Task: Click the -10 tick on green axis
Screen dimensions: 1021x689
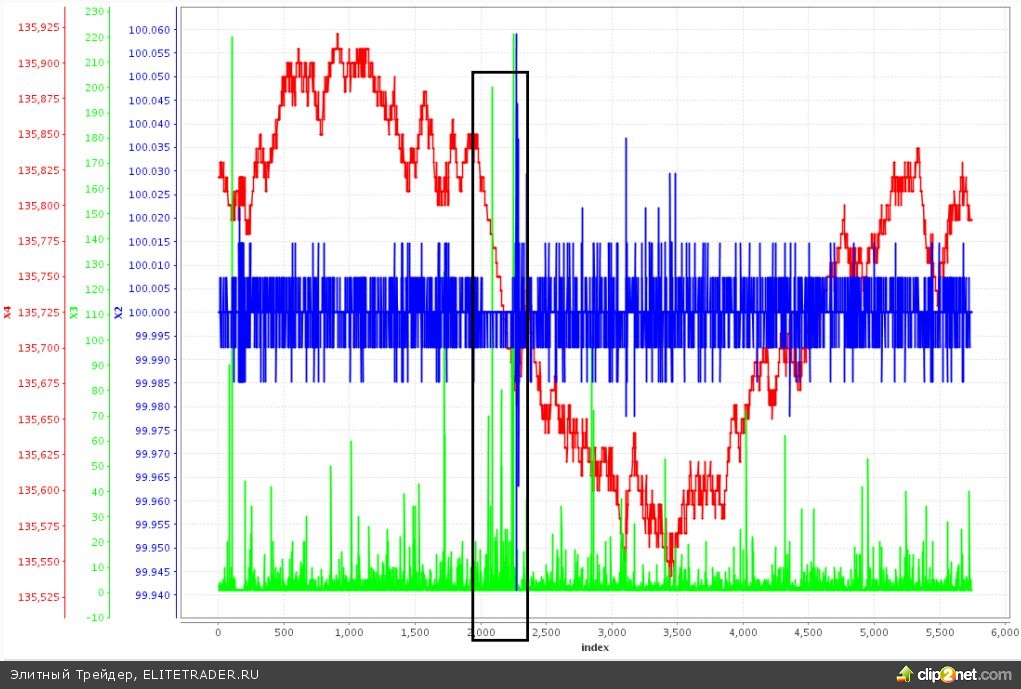Action: (x=95, y=617)
